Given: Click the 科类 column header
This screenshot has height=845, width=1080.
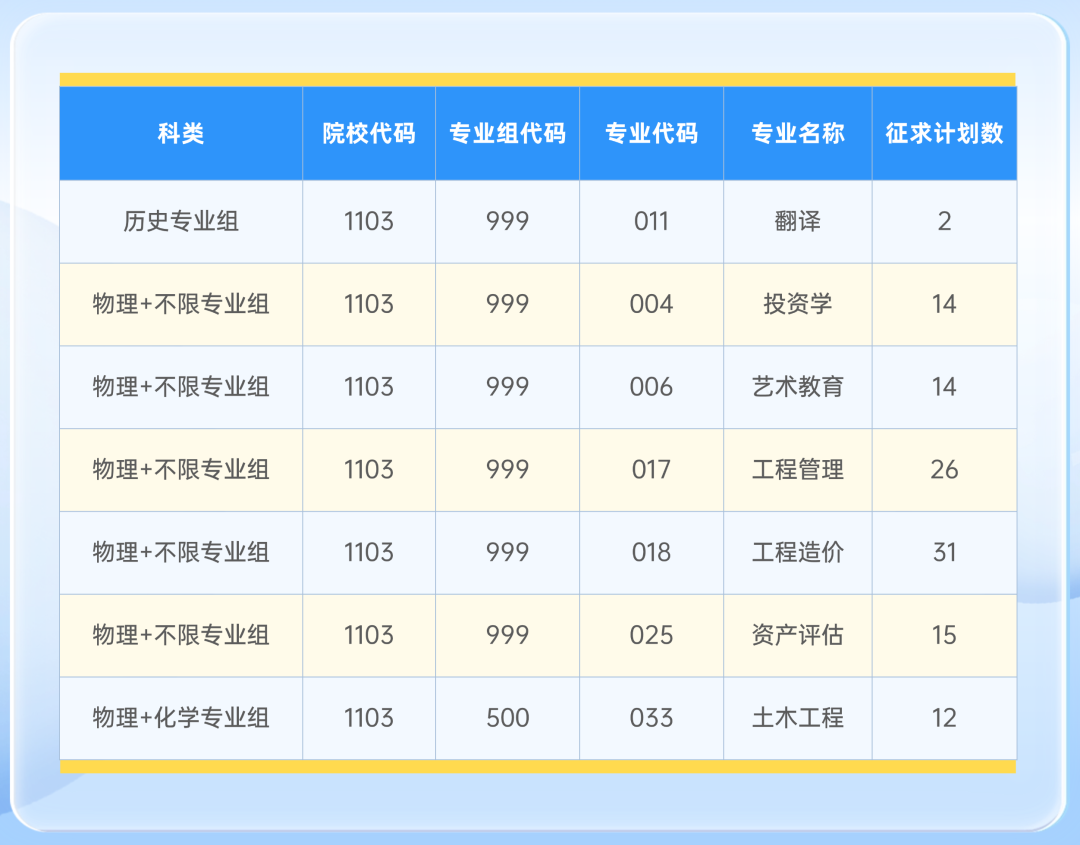Looking at the screenshot, I should 180,133.
